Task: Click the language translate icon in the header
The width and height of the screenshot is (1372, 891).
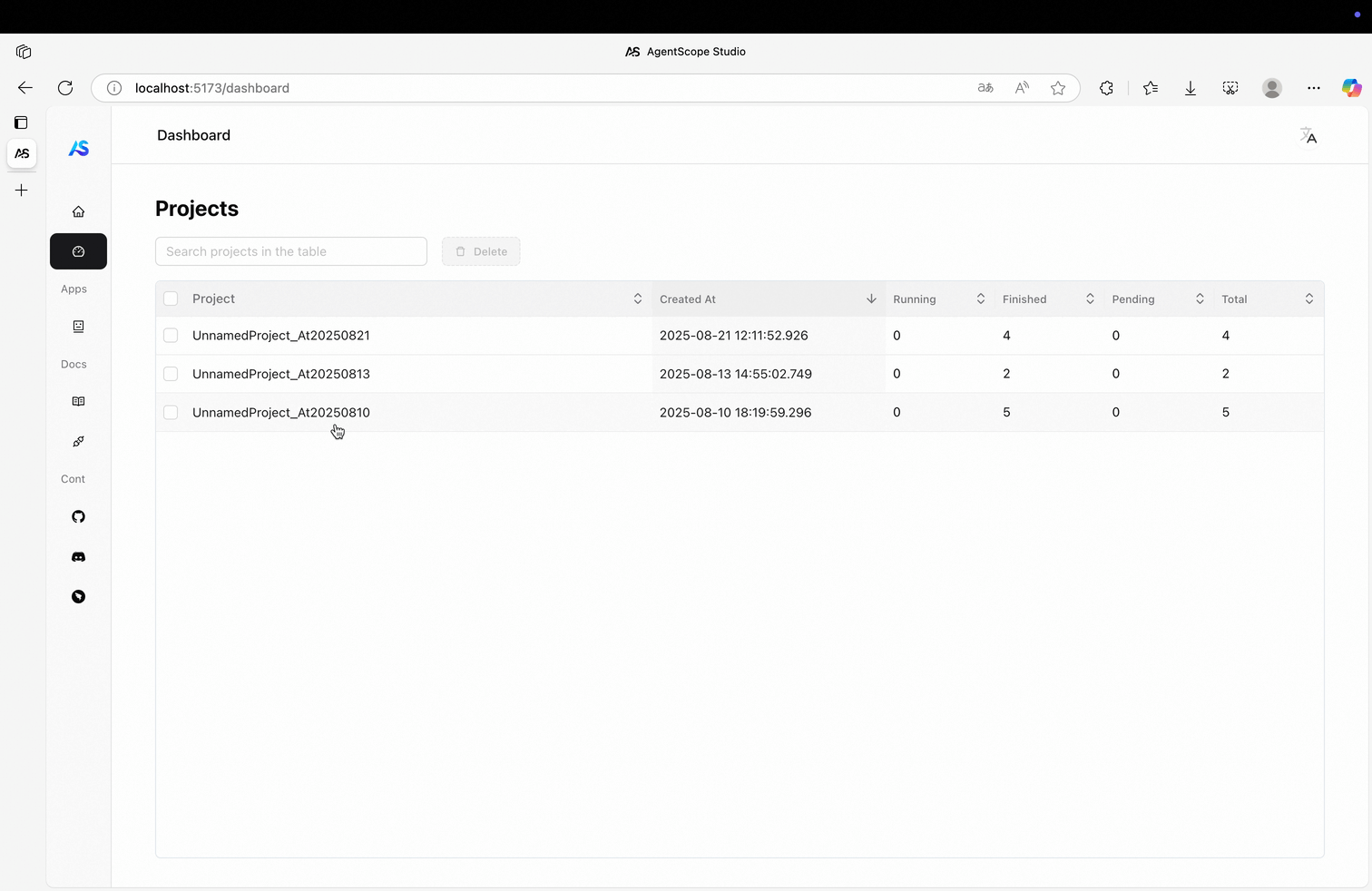Action: (1308, 135)
